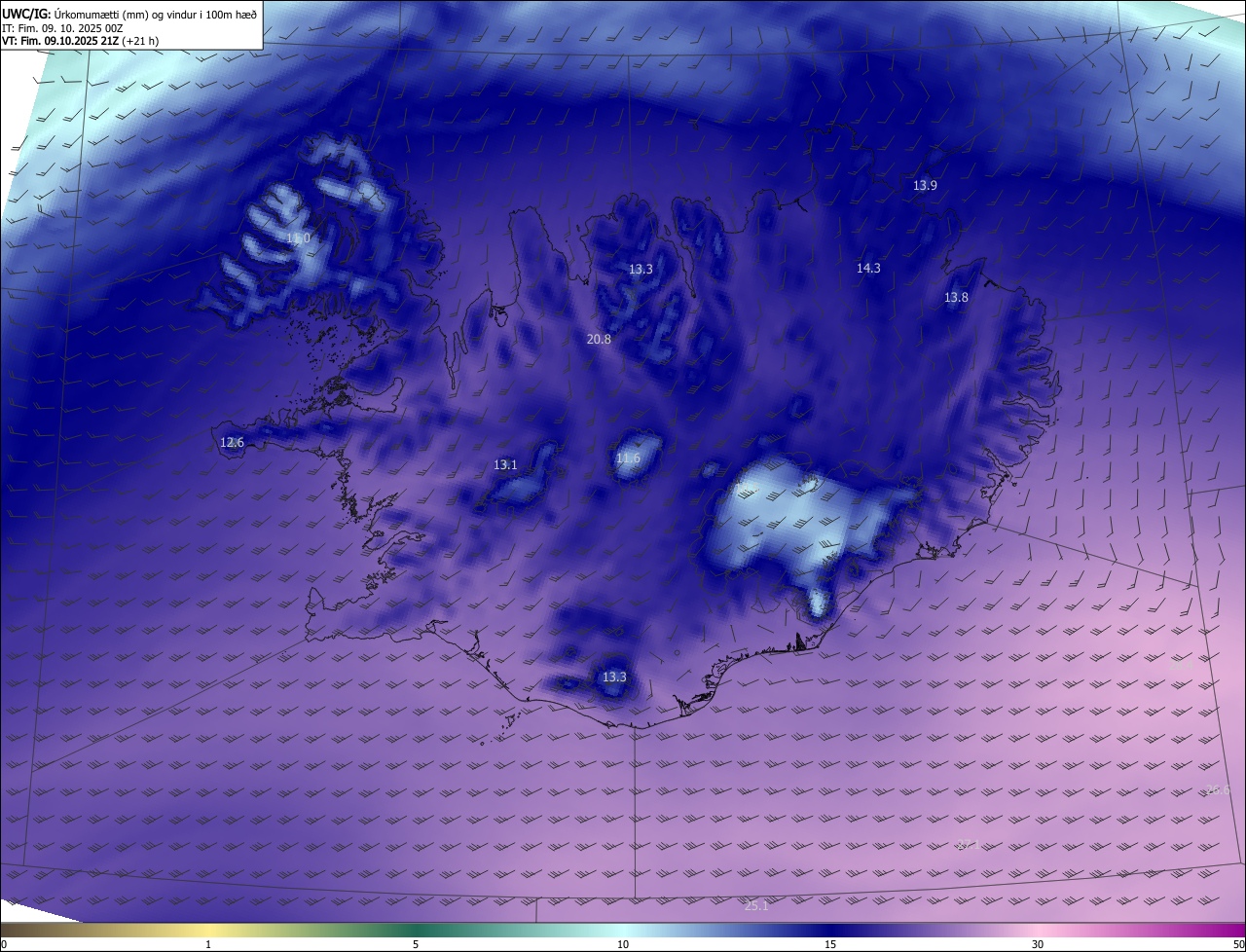
Task: Click the 'IT: Fim. 09. 10. 2025 00Z' line
Action: coord(62,27)
